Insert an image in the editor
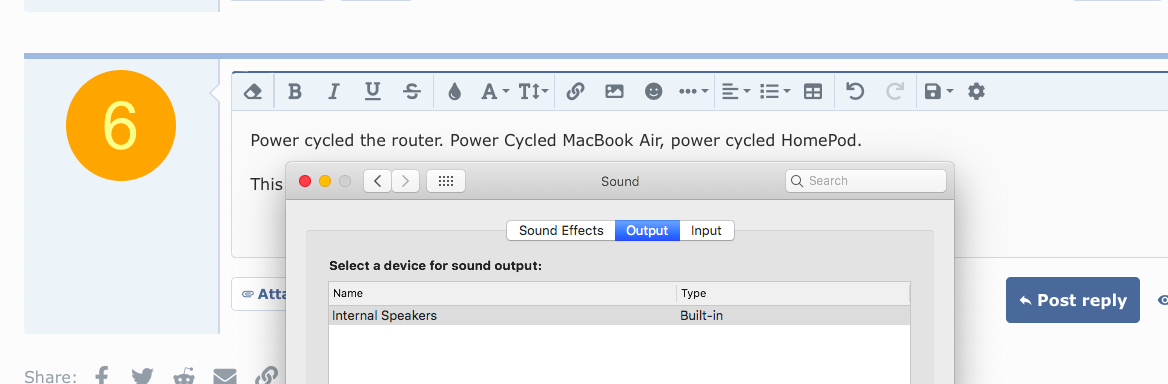Viewport: 1168px width, 384px height. pos(614,92)
